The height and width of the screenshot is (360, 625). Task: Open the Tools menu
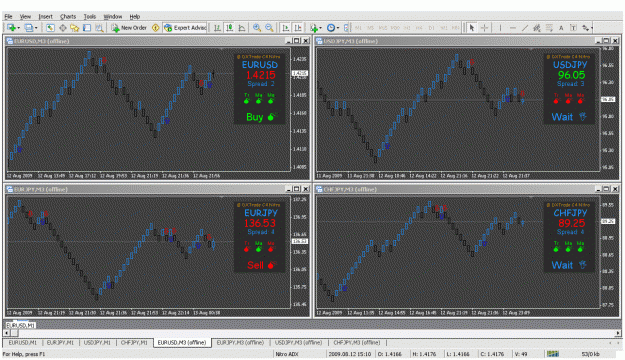[x=90, y=16]
